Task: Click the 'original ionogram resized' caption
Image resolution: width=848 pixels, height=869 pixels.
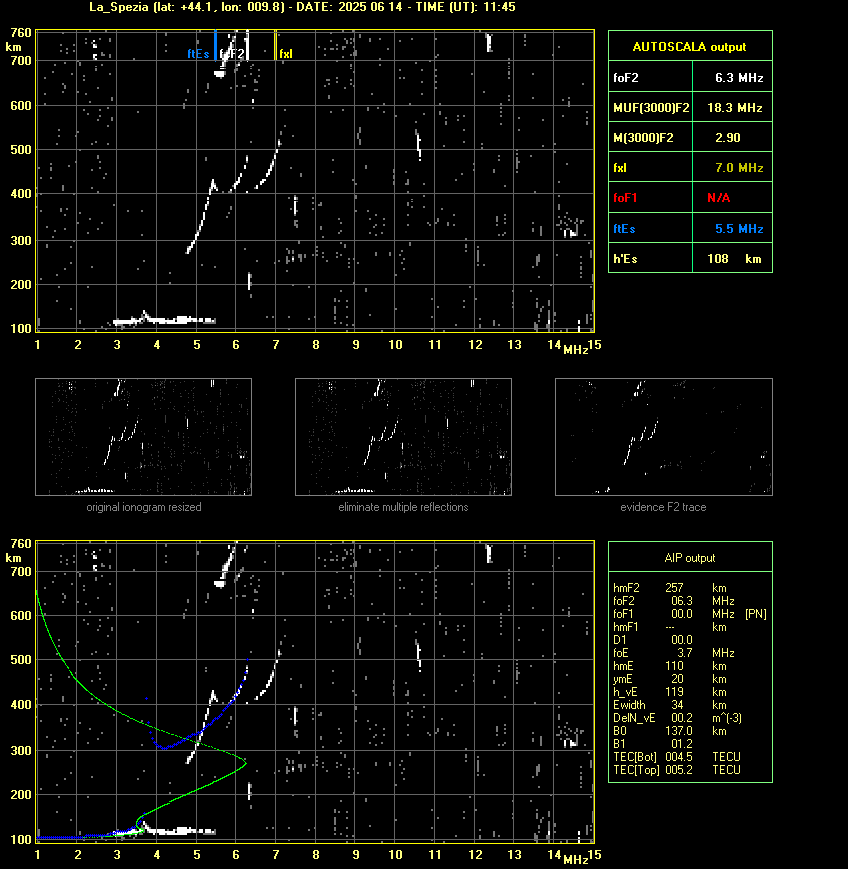Action: (144, 507)
